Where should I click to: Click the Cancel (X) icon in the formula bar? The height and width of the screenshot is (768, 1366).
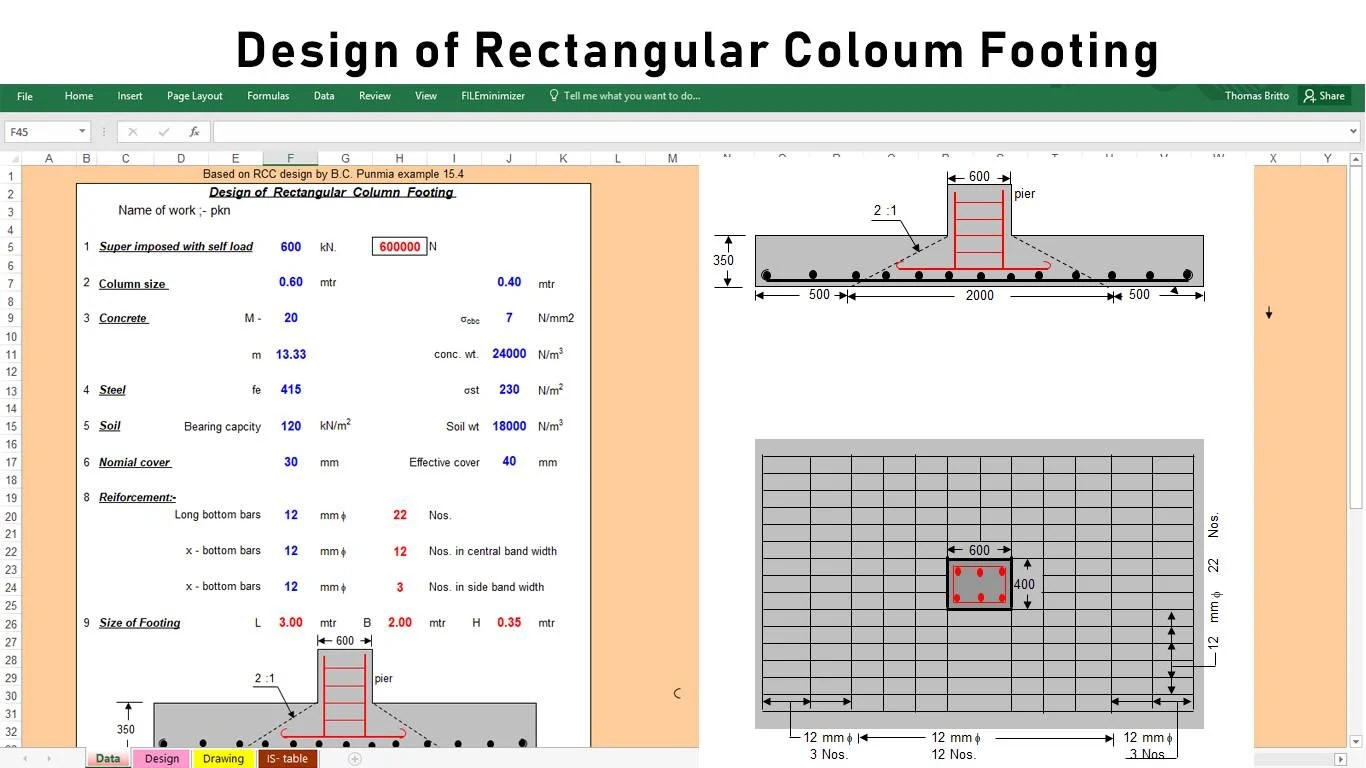[x=132, y=131]
